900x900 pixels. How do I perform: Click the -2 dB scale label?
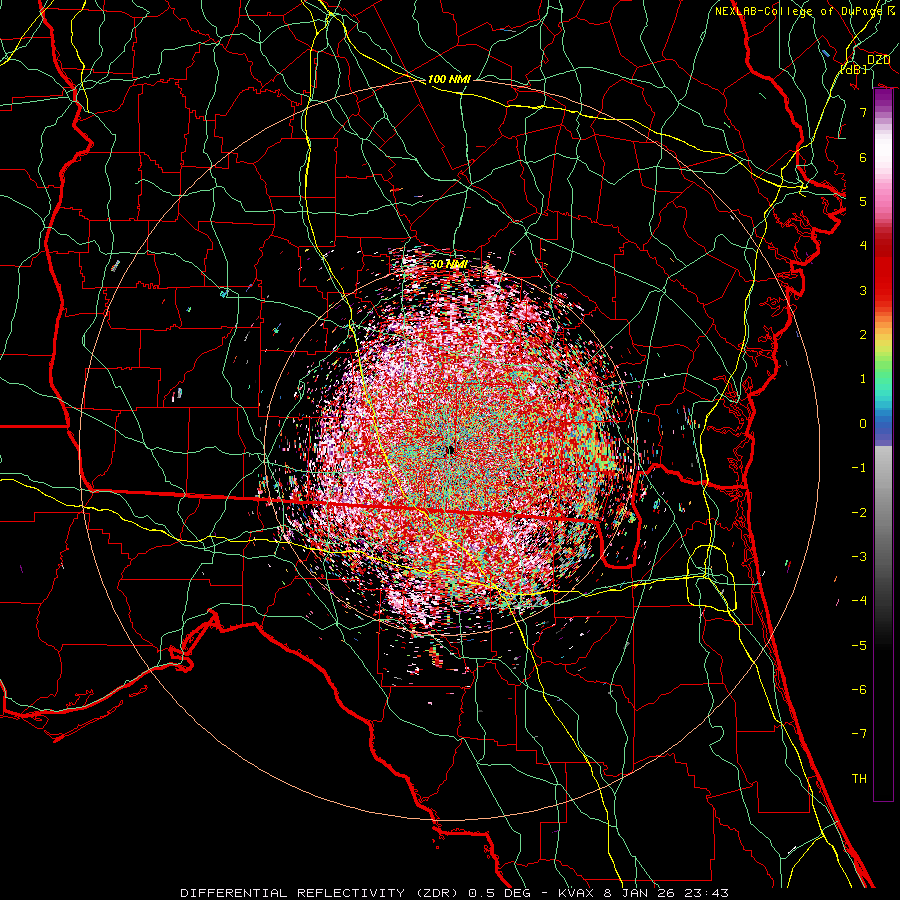859,512
